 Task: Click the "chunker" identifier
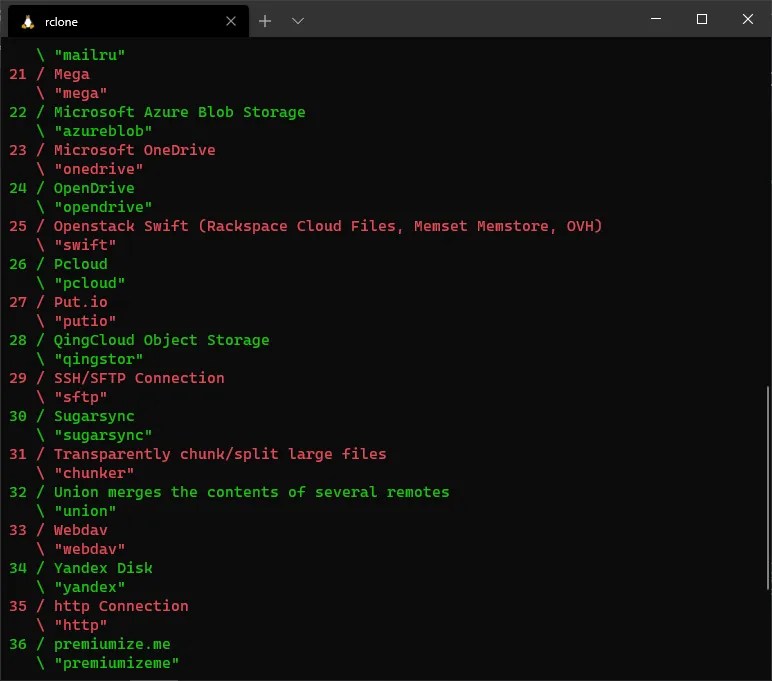(x=94, y=473)
